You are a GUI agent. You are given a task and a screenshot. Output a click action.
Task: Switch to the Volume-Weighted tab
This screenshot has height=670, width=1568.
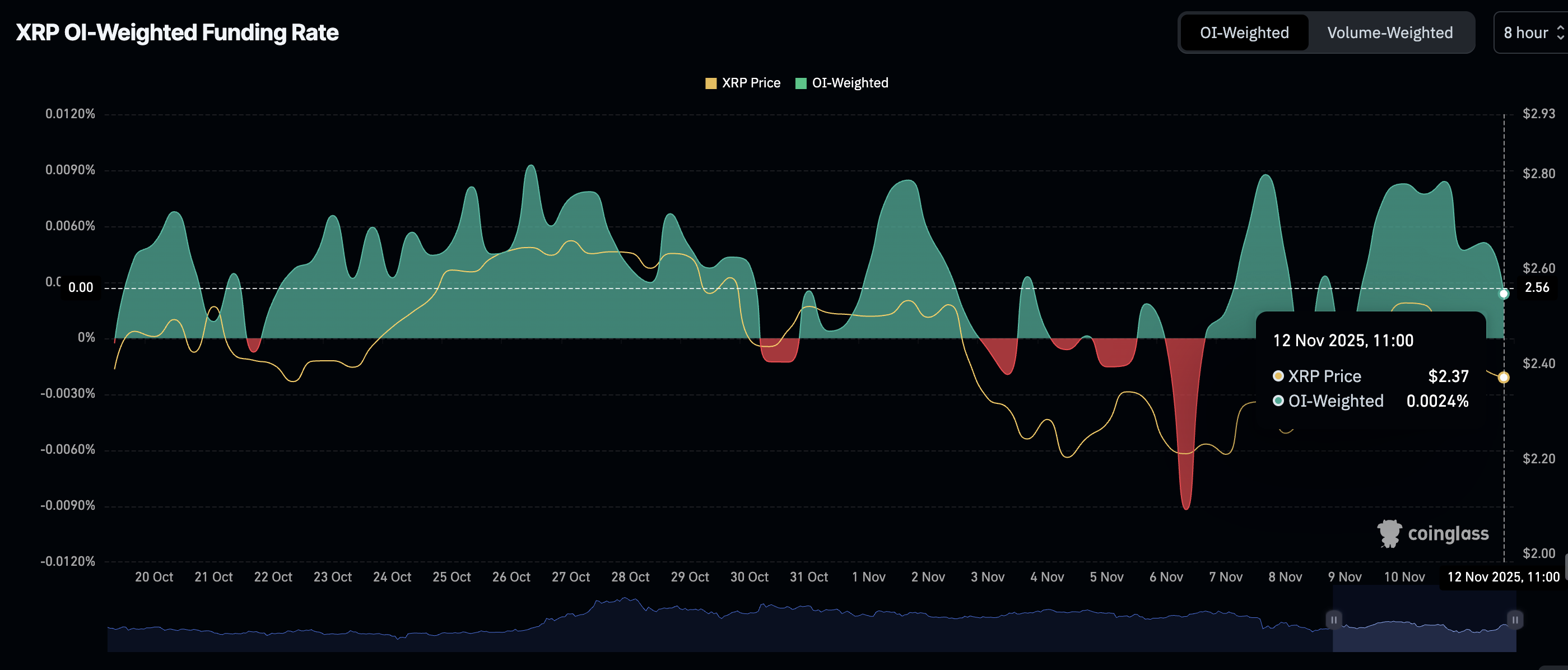pyautogui.click(x=1390, y=33)
